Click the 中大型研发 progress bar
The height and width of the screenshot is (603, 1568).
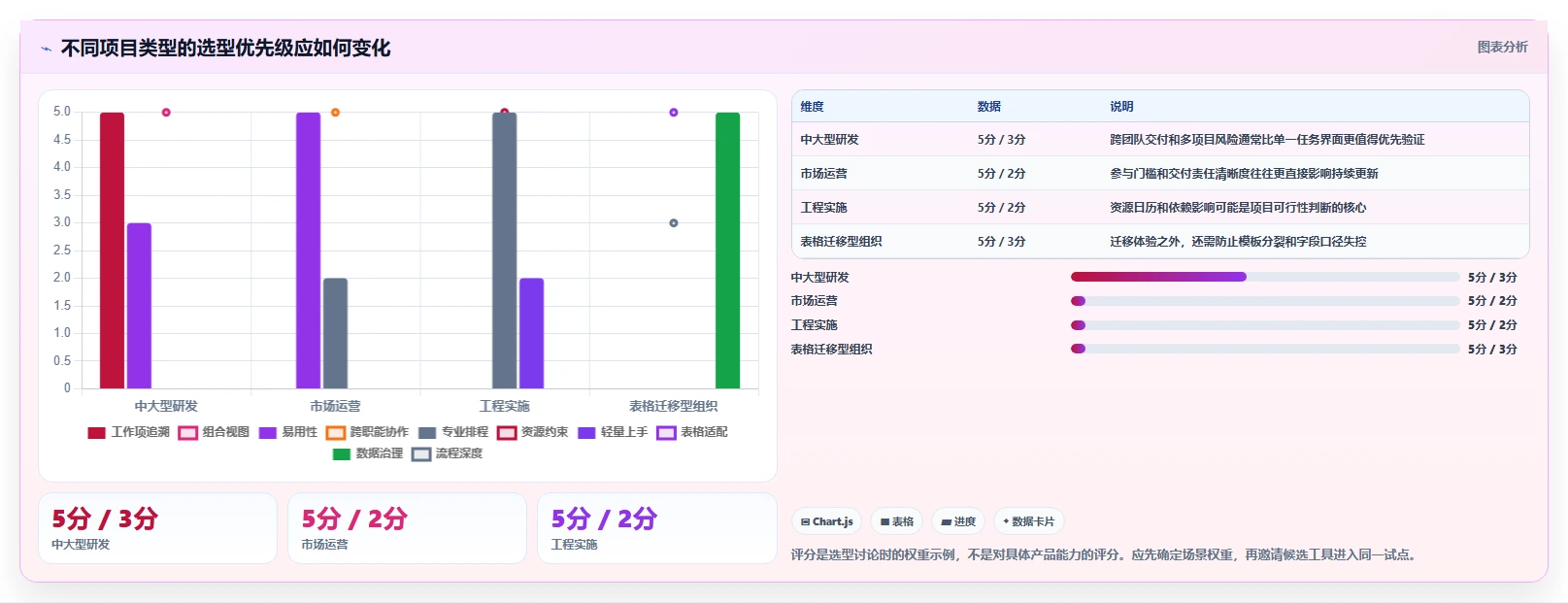click(x=1265, y=277)
